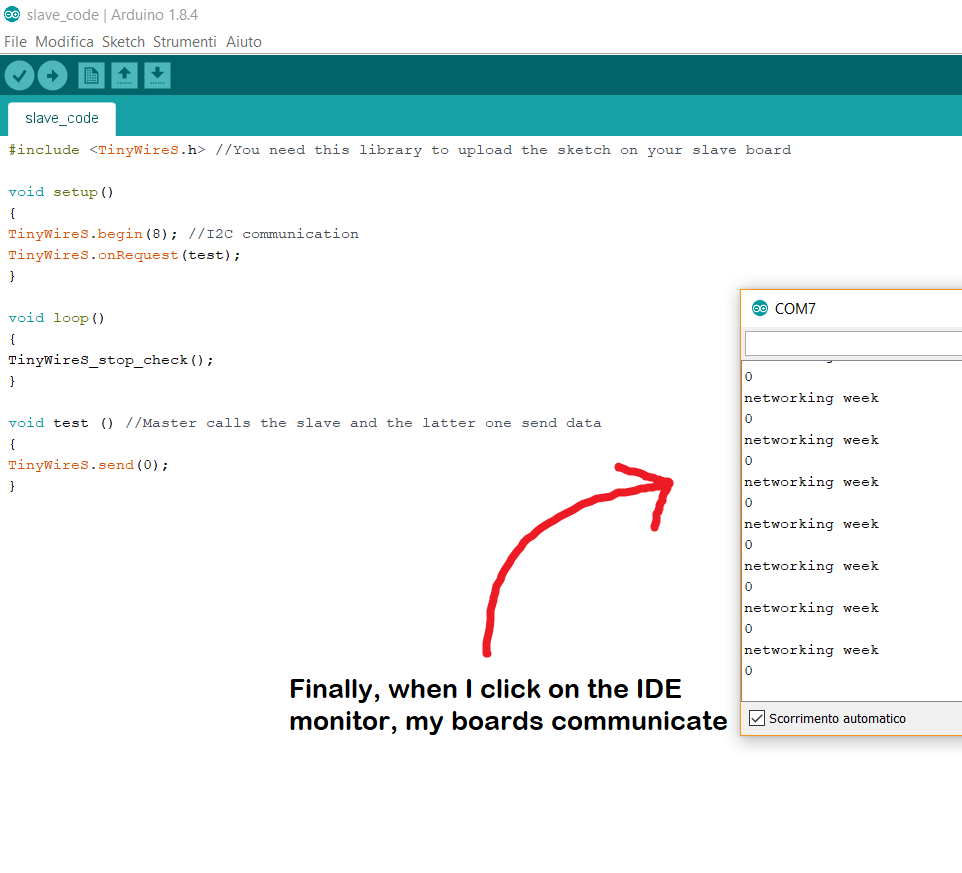
Task: Click the TinyWireS_stop_check(); line
Action: coord(111,360)
